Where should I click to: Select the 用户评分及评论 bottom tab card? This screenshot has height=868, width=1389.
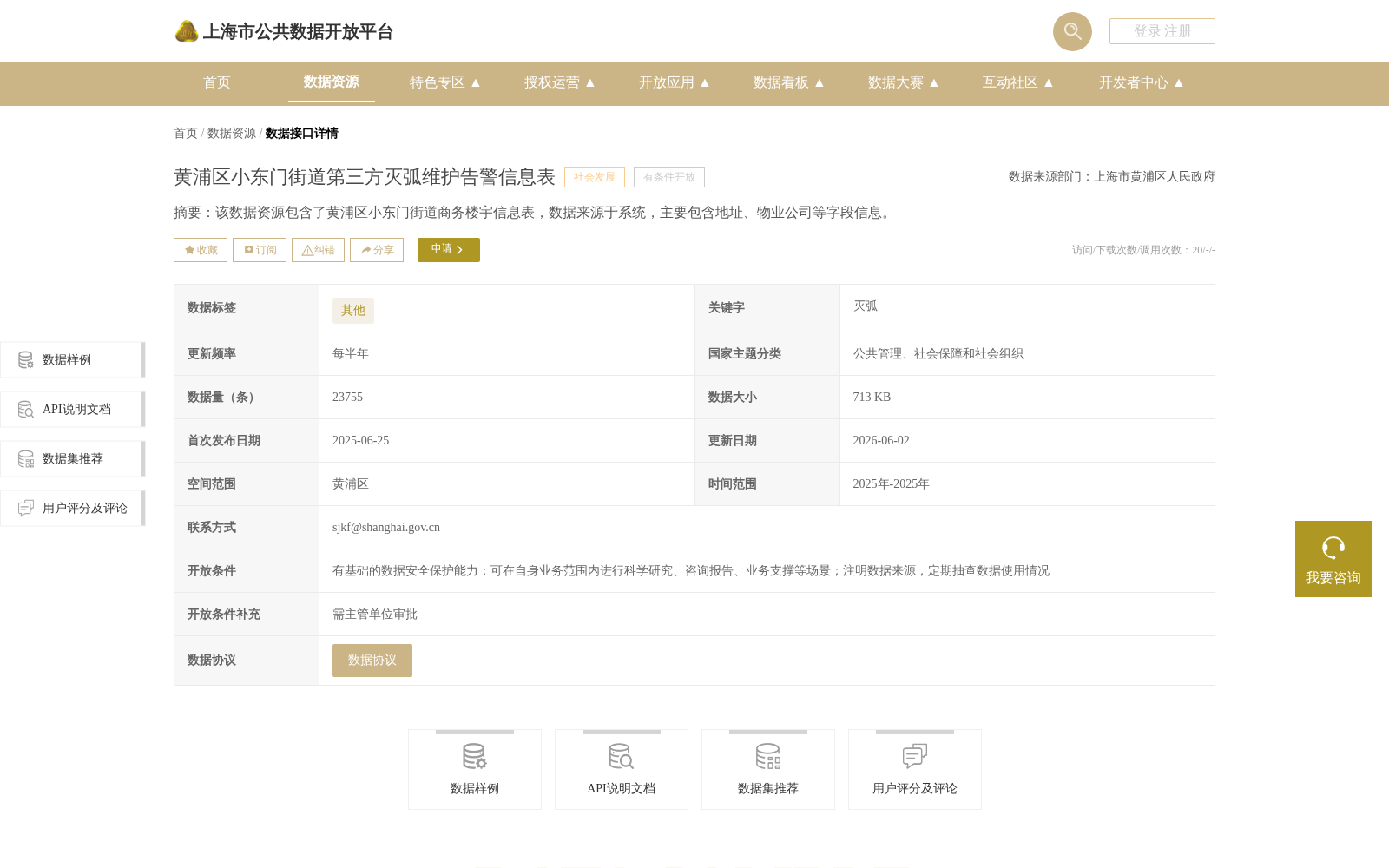(x=915, y=769)
